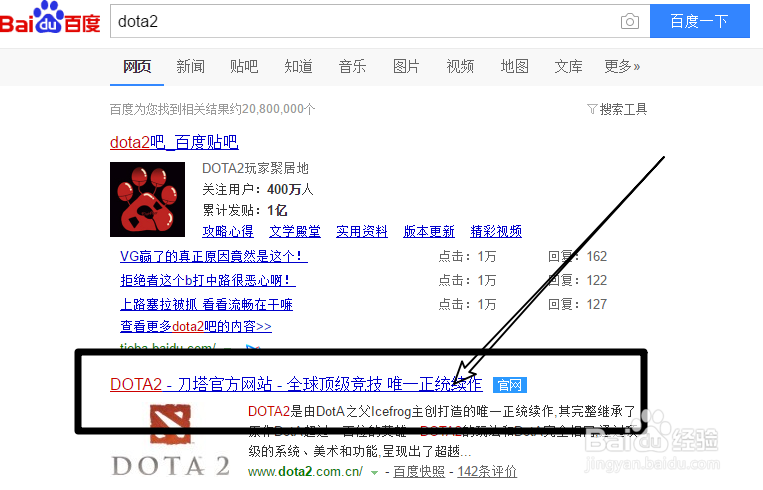Go to the 知道 tab
763x490 pixels.
[x=298, y=66]
